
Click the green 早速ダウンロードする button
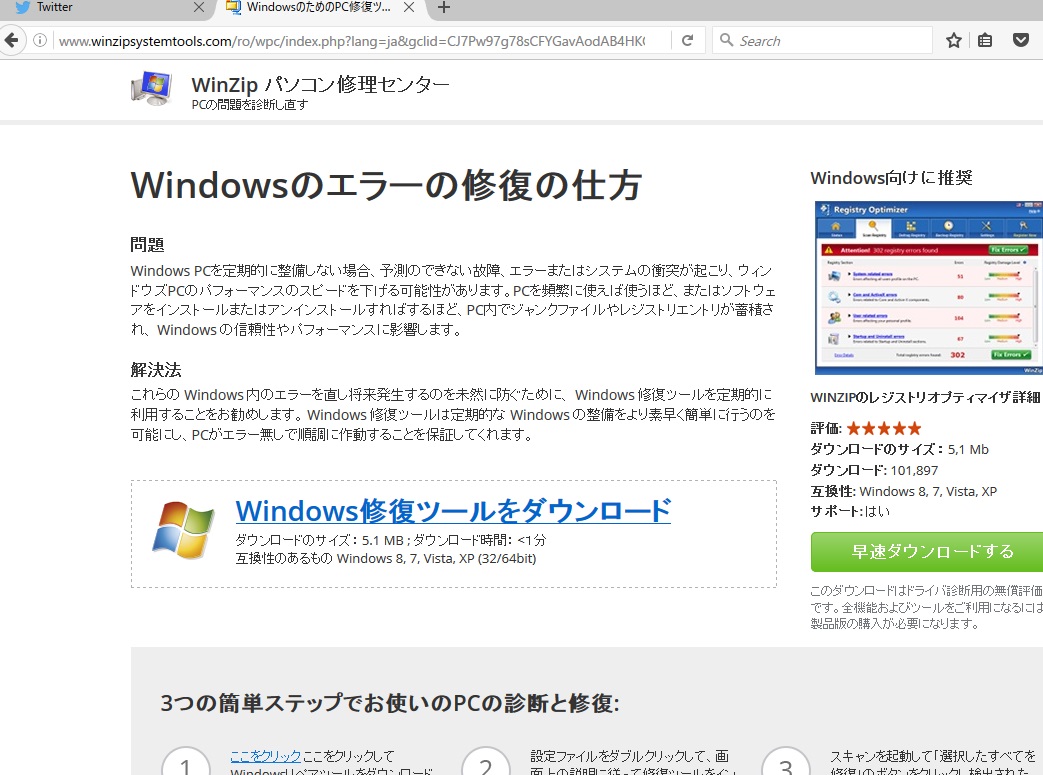tap(927, 551)
